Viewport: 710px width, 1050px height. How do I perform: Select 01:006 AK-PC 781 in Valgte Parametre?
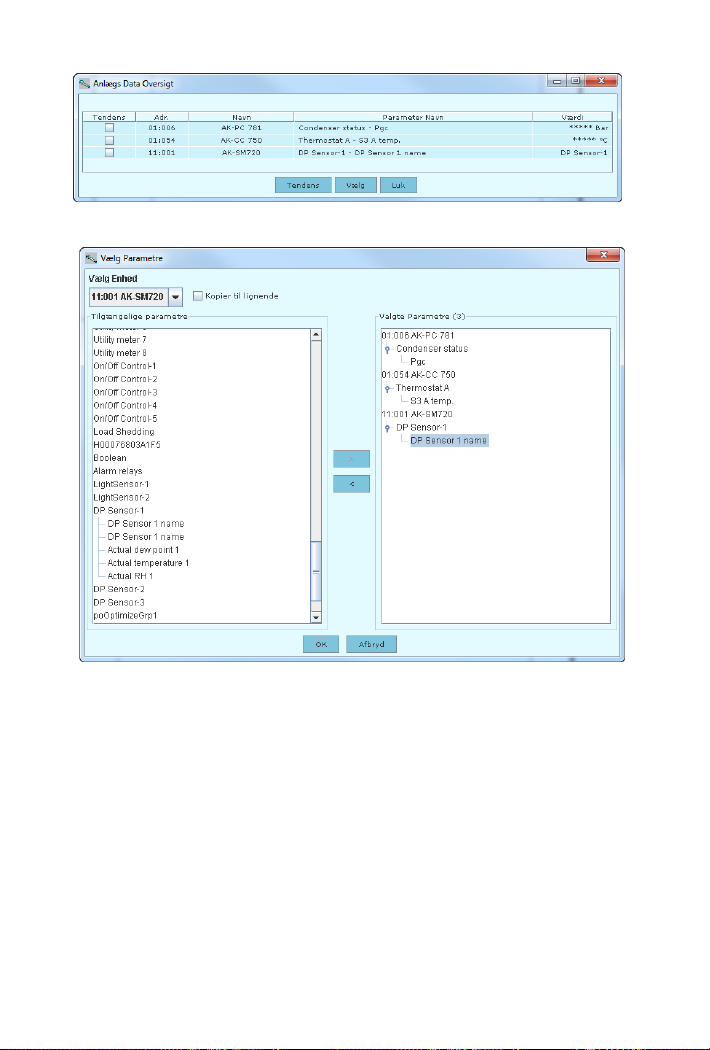click(418, 335)
